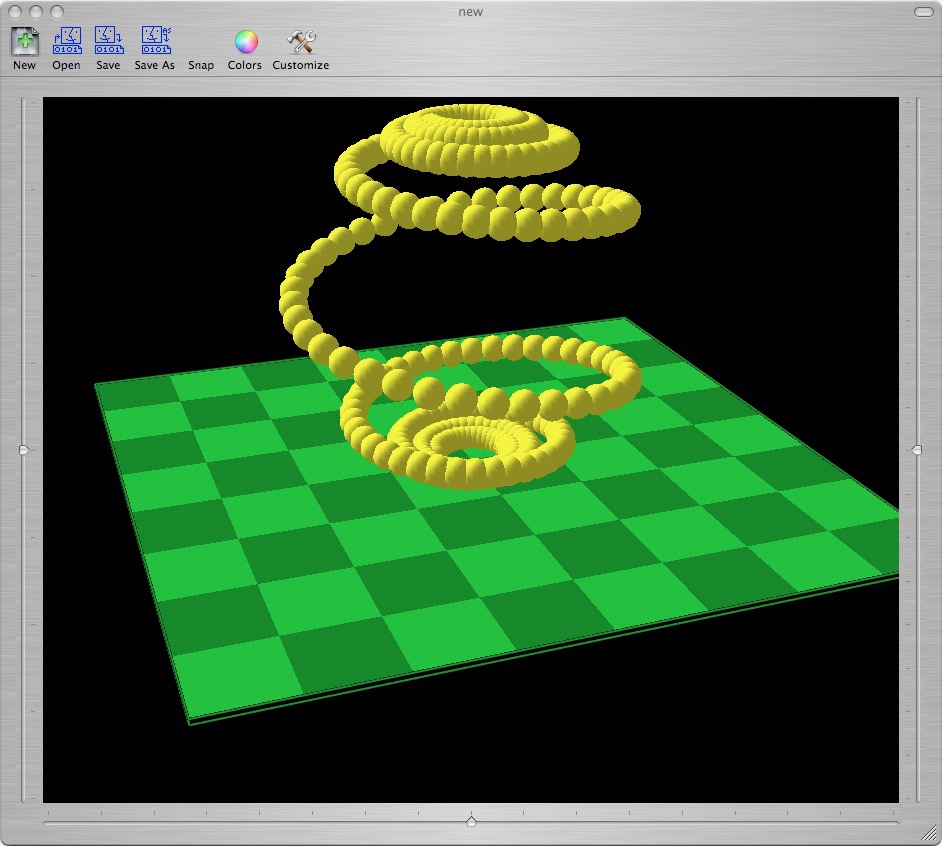Click the bottom horizontal slider handle

tap(472, 821)
